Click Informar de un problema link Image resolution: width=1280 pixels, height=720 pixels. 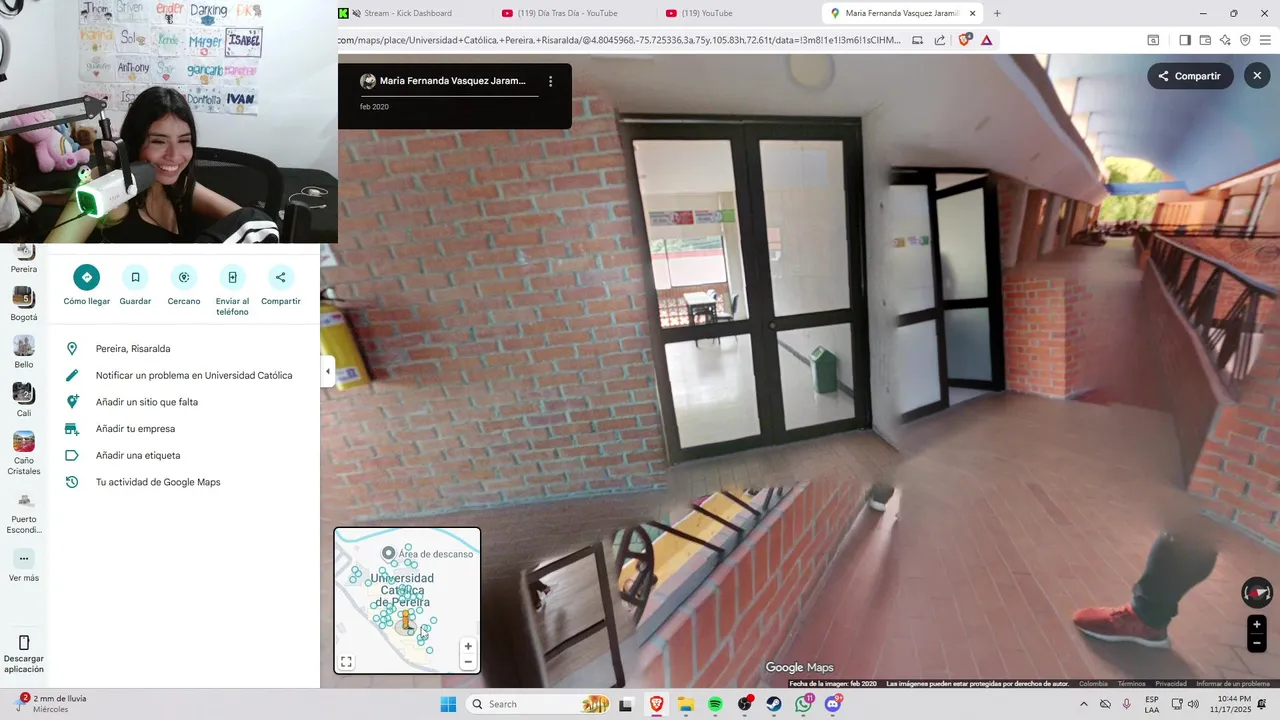[1233, 684]
